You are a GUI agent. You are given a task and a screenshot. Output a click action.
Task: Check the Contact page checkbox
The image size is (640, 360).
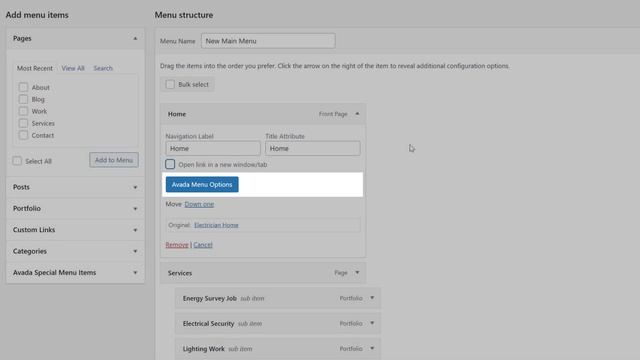click(23, 135)
